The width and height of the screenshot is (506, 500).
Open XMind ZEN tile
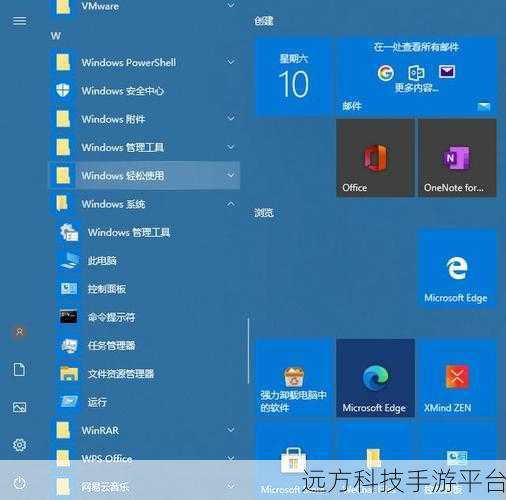457,378
